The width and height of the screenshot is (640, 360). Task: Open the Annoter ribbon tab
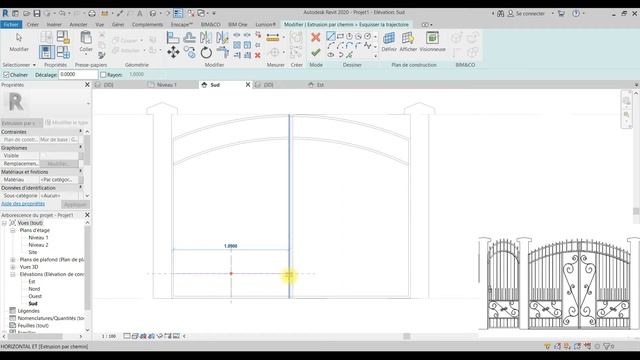78,24
